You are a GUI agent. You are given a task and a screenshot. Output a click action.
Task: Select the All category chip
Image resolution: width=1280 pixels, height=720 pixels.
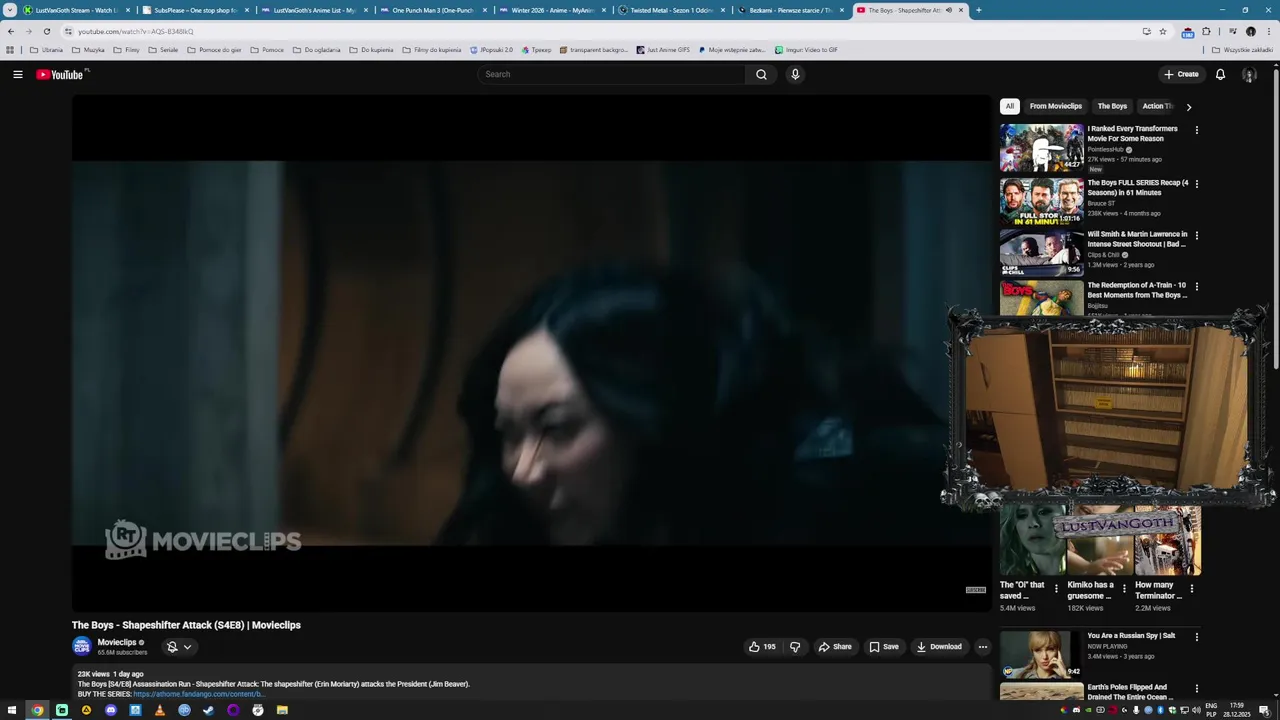tap(1010, 106)
